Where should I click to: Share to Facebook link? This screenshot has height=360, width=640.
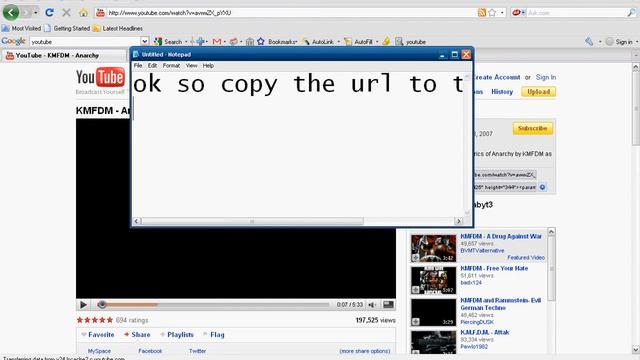[x=150, y=351]
